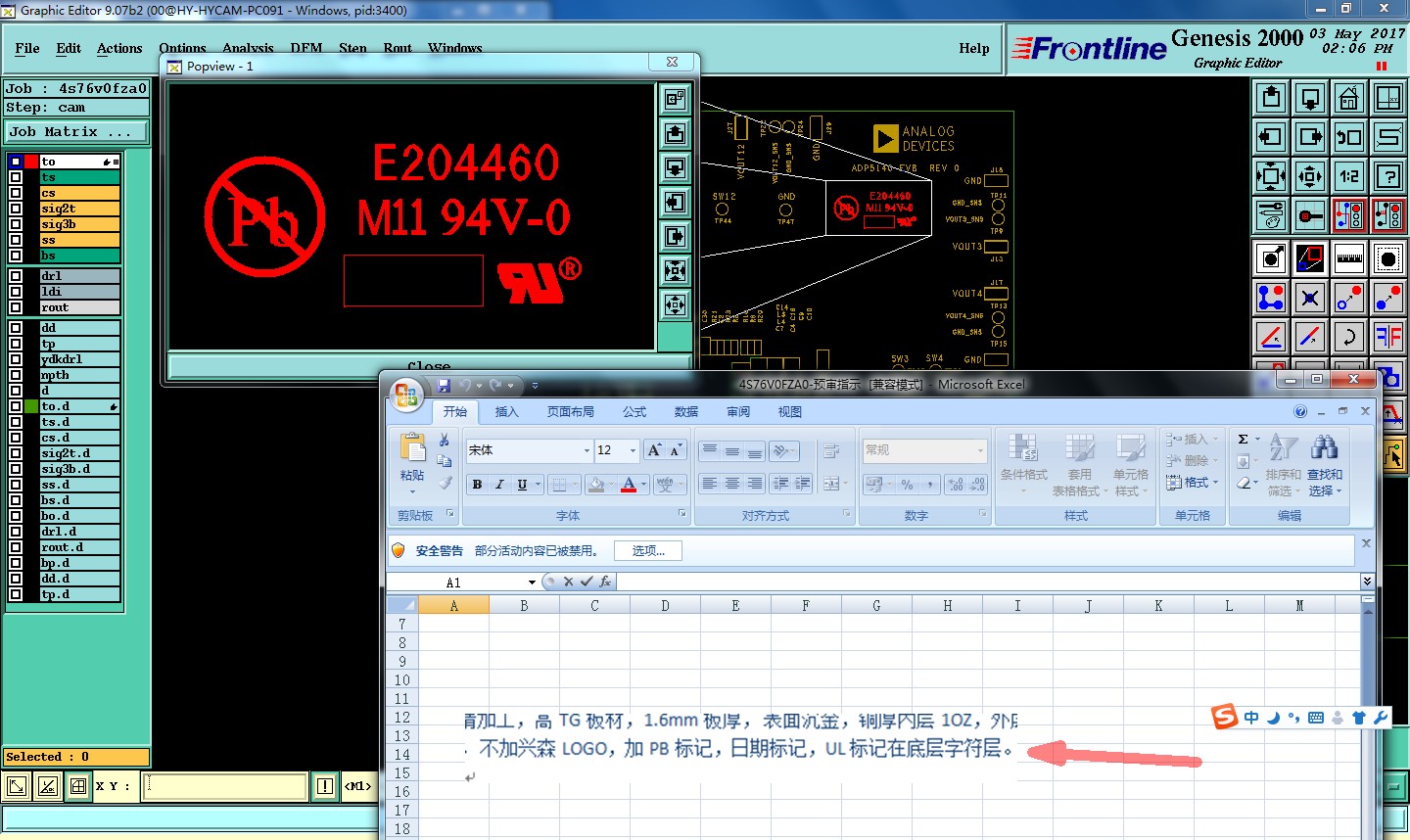The image size is (1410, 840).
Task: Toggle visibility checkbox for layer drl
Action: (x=16, y=276)
